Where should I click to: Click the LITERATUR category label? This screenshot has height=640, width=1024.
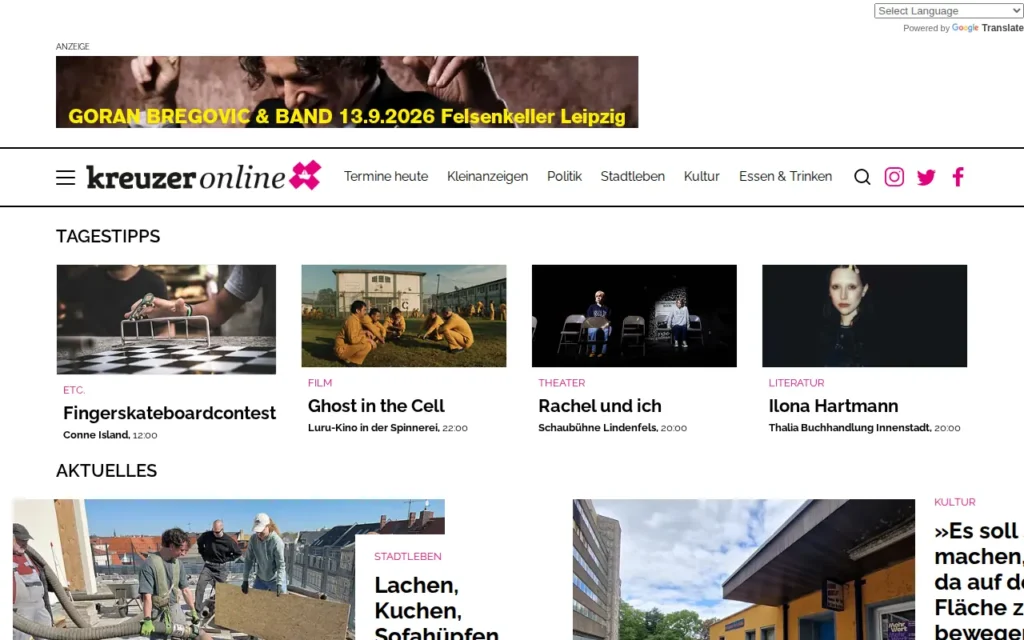796,383
